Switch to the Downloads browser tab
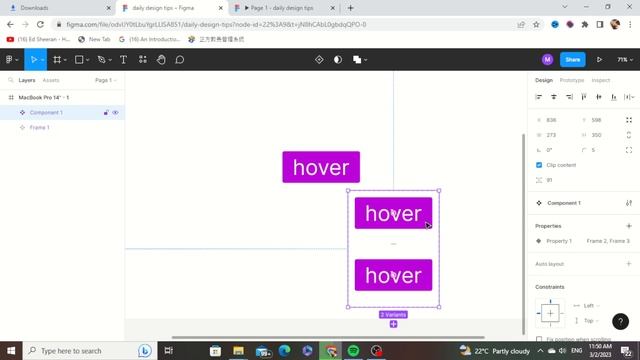The width and height of the screenshot is (640, 360). 60,8
